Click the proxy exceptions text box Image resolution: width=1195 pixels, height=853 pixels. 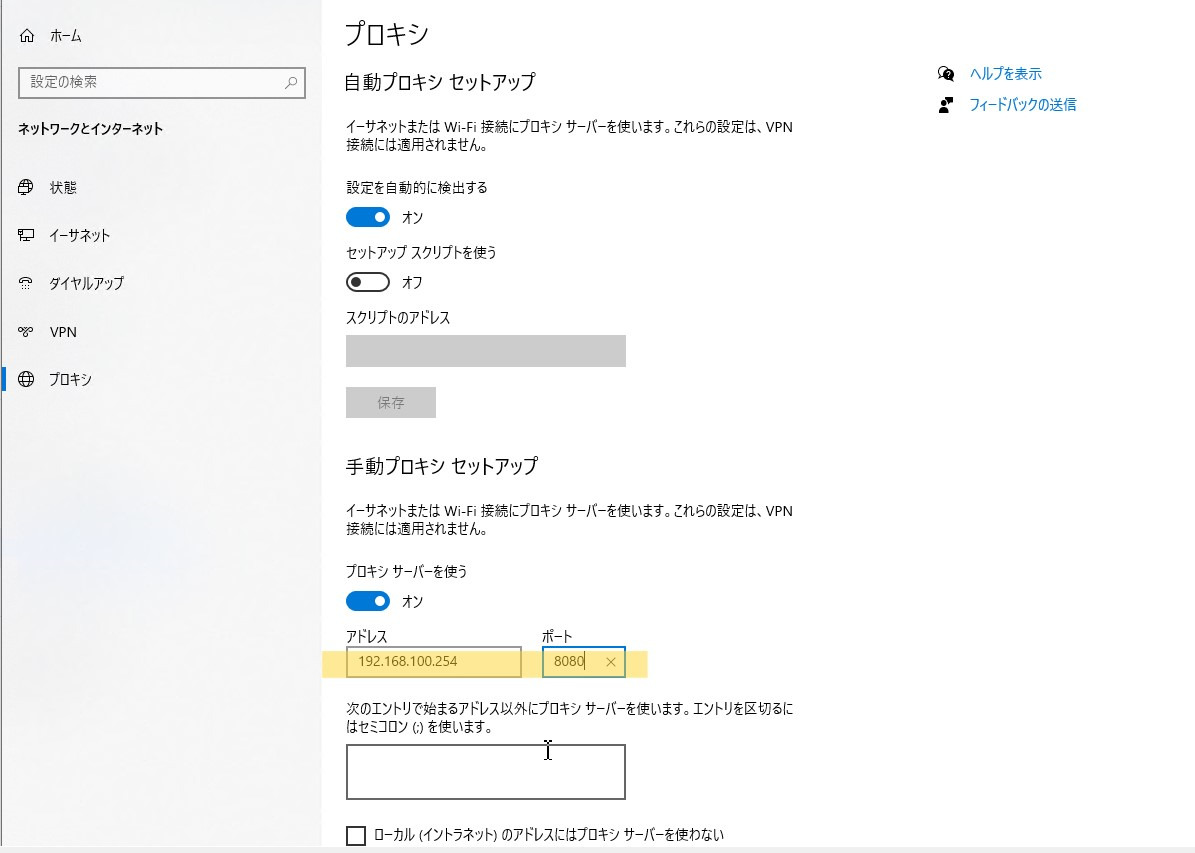[485, 772]
